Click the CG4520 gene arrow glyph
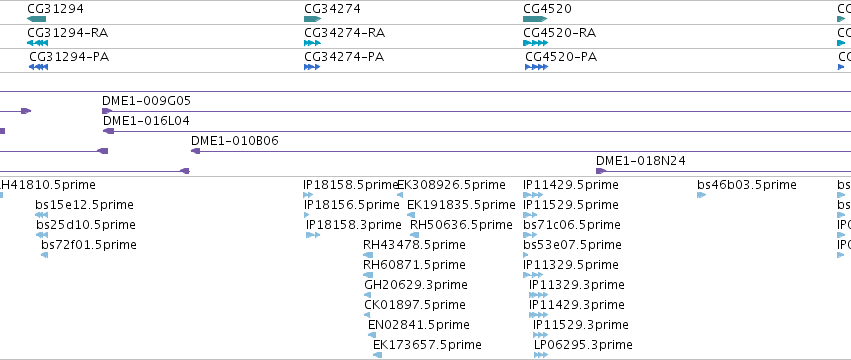 coord(535,19)
